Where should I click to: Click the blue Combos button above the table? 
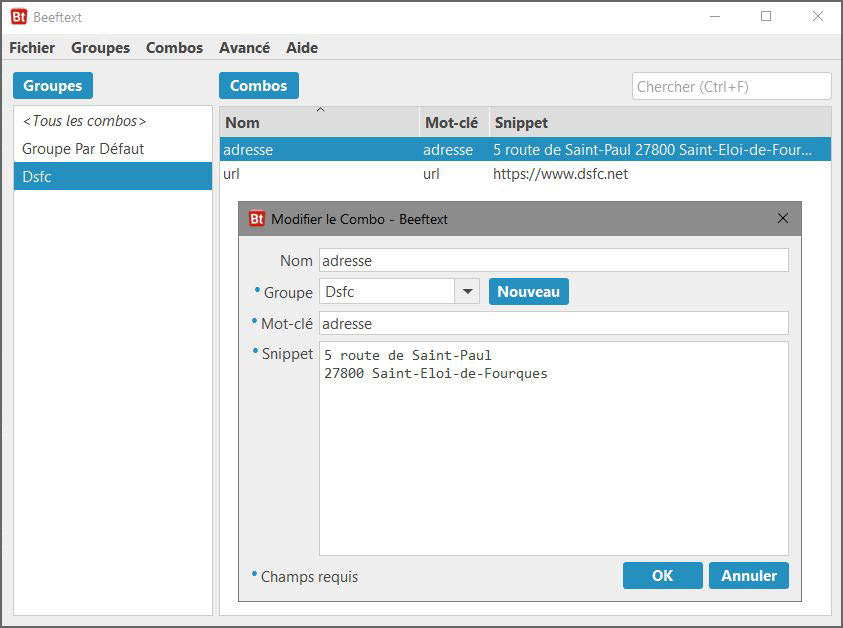click(258, 86)
